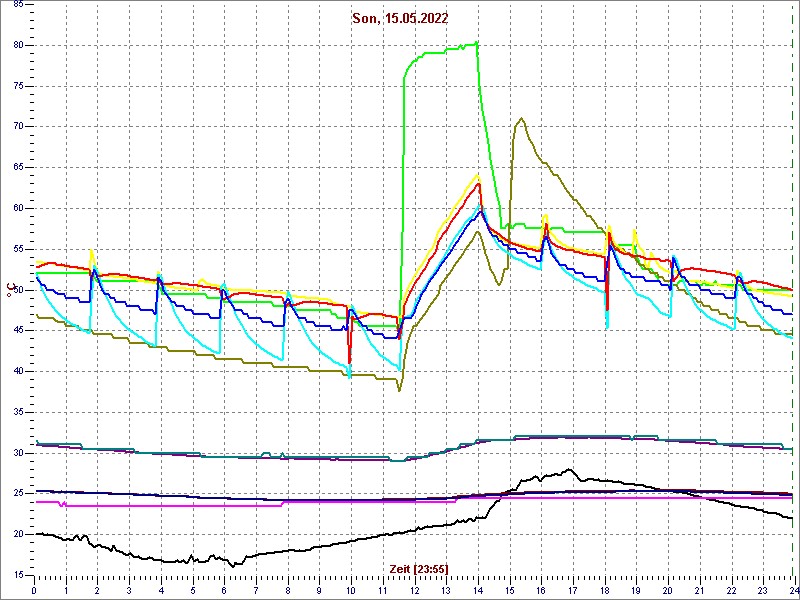800x600 pixels.
Task: Click the olive curve's minimum near hour 11.5
Action: click(x=399, y=390)
